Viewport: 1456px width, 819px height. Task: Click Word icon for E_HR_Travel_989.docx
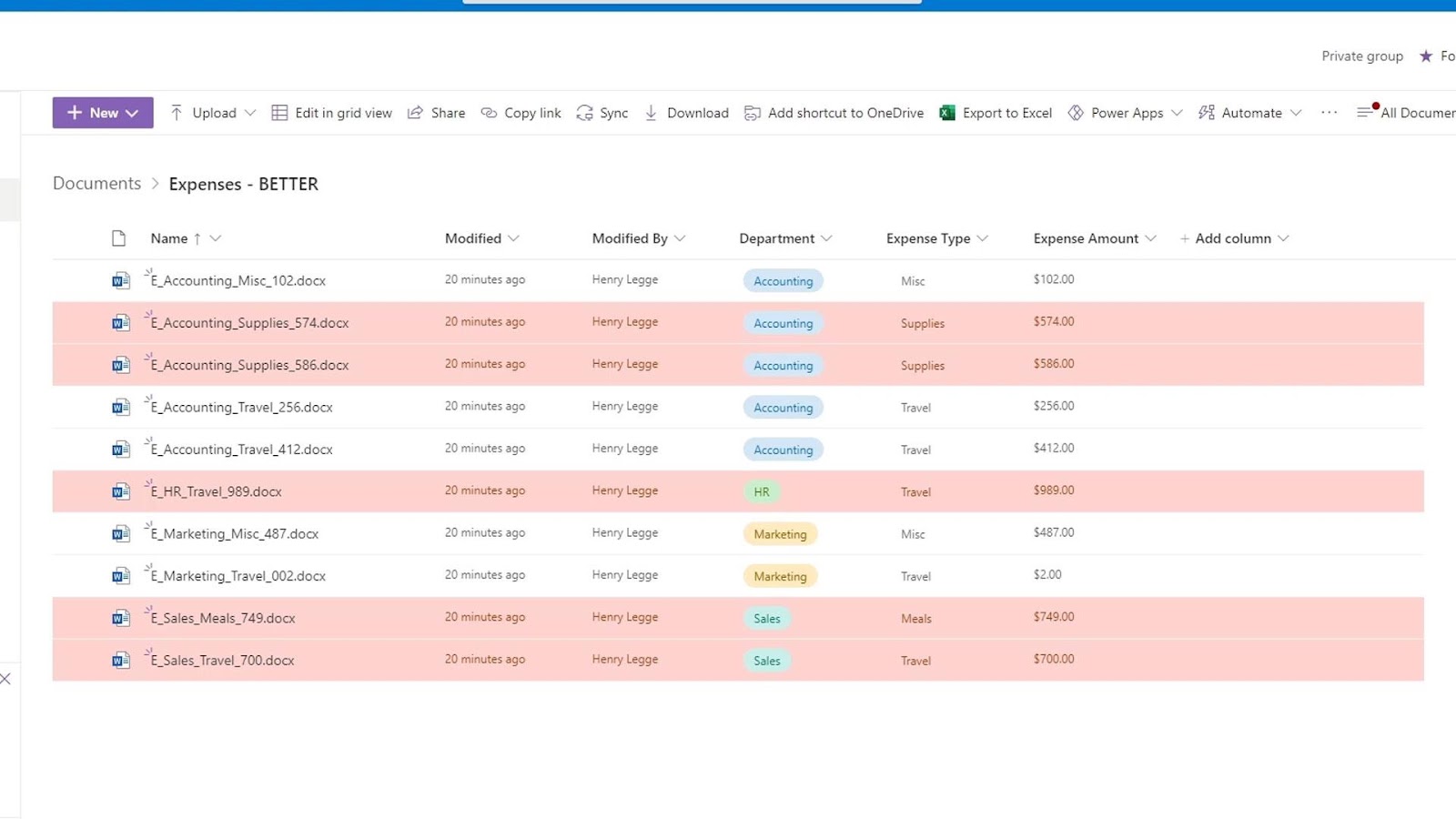[x=120, y=491]
